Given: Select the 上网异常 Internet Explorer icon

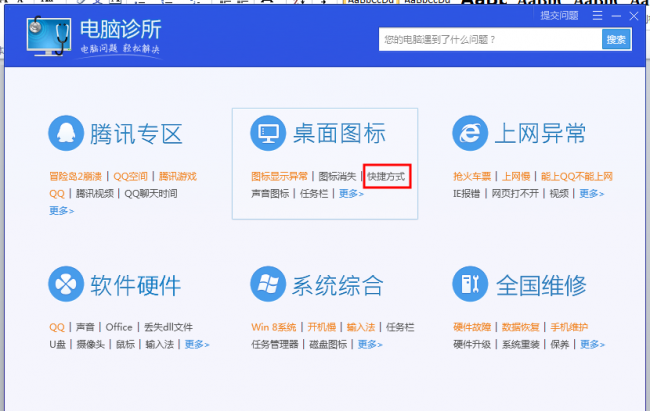Looking at the screenshot, I should [470, 133].
